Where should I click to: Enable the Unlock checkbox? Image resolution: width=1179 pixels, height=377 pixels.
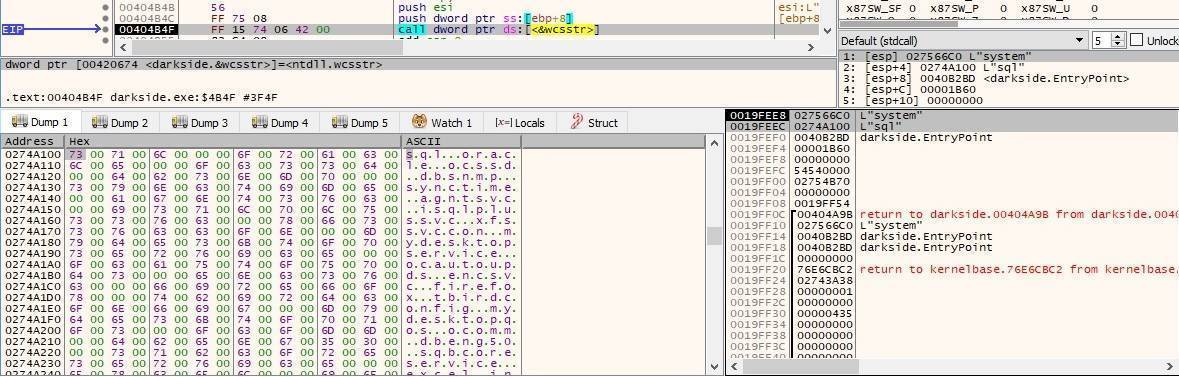1136,41
